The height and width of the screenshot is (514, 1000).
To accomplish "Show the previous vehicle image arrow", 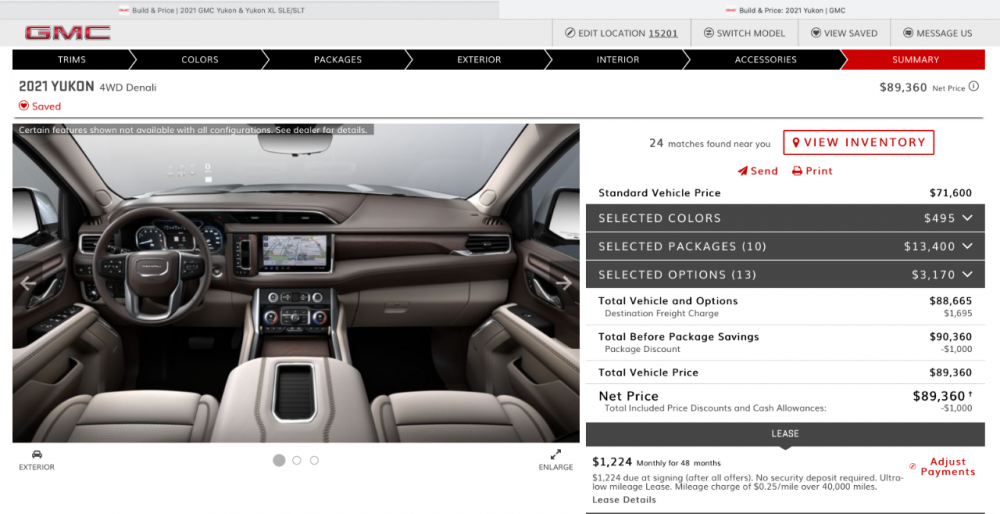I will 28,283.
